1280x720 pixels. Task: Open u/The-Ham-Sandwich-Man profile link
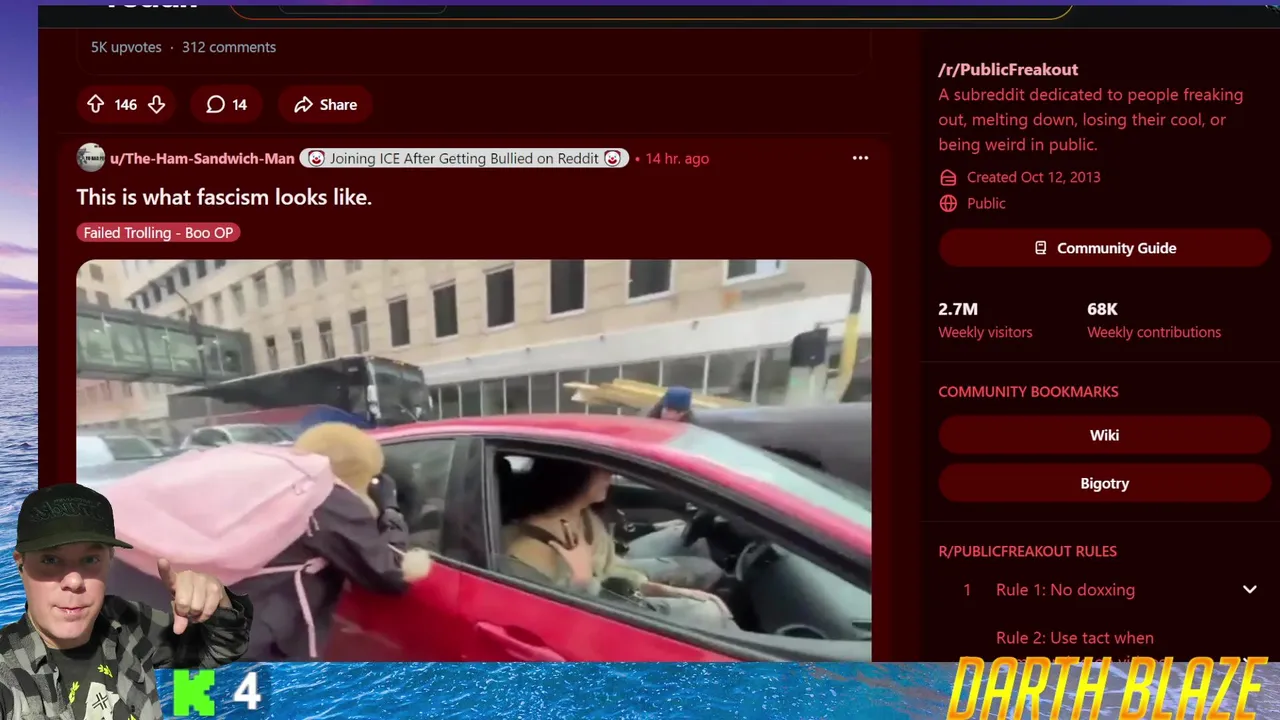click(202, 158)
